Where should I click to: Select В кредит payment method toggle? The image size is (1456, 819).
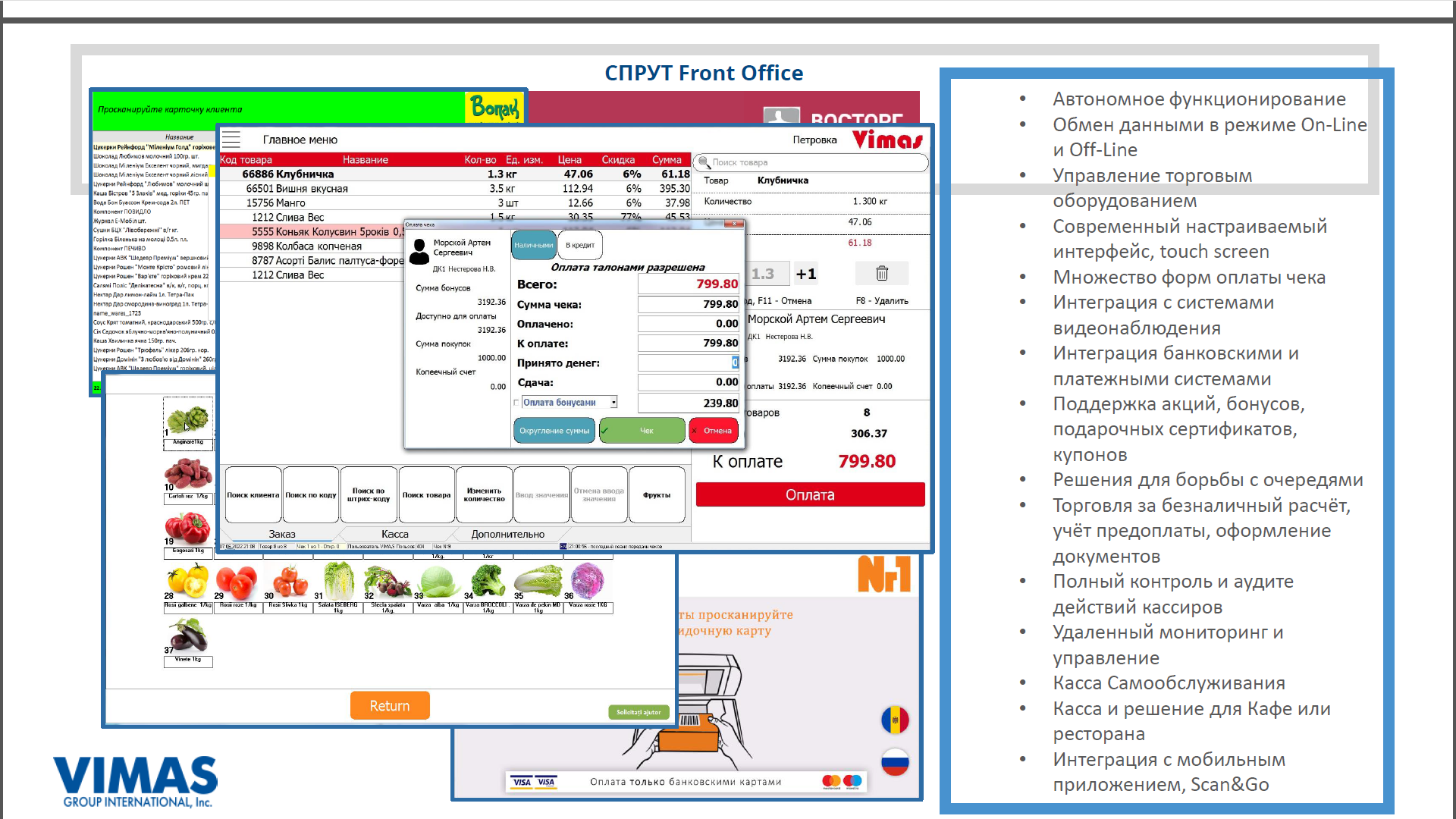pos(580,246)
